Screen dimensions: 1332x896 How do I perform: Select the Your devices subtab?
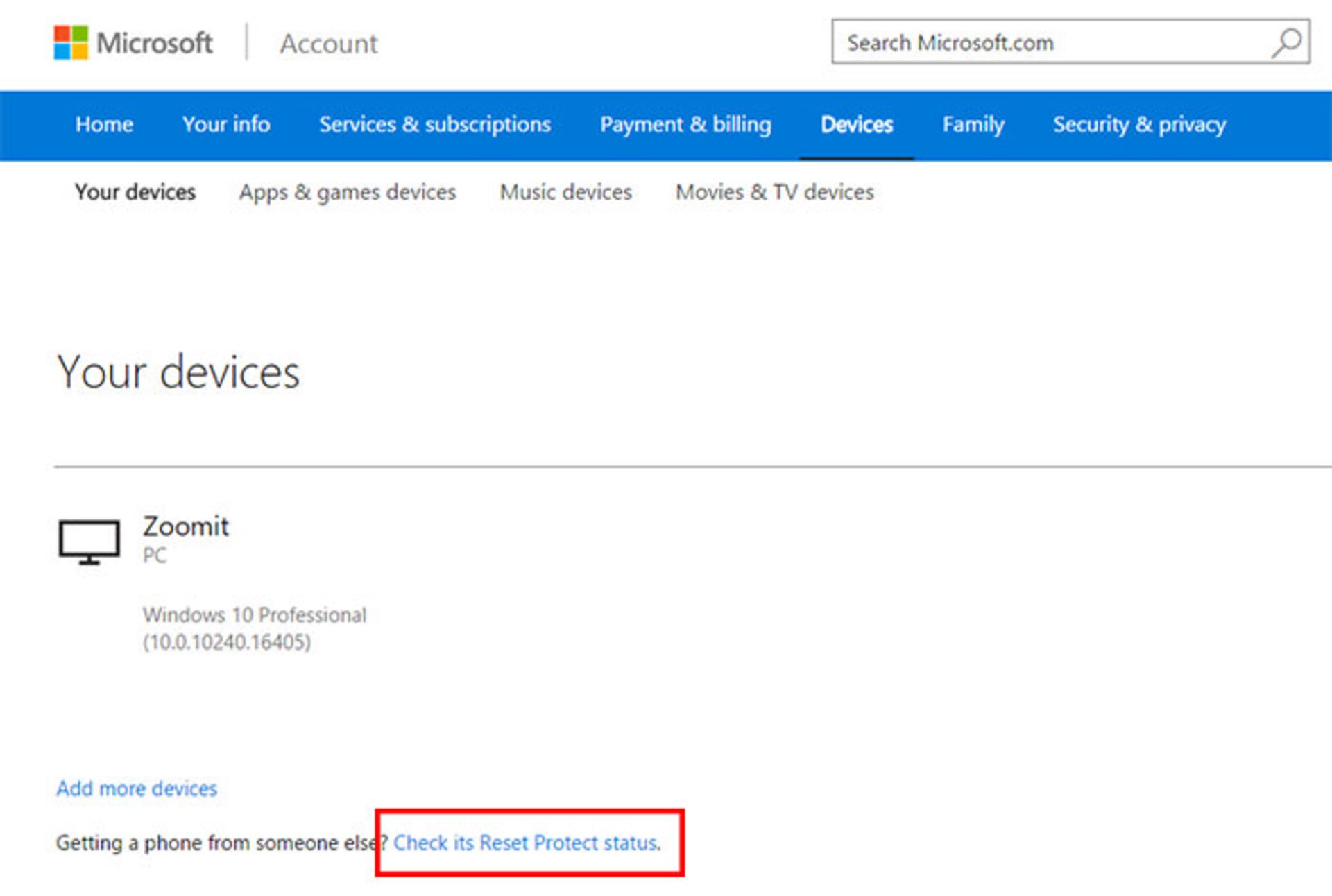point(136,192)
